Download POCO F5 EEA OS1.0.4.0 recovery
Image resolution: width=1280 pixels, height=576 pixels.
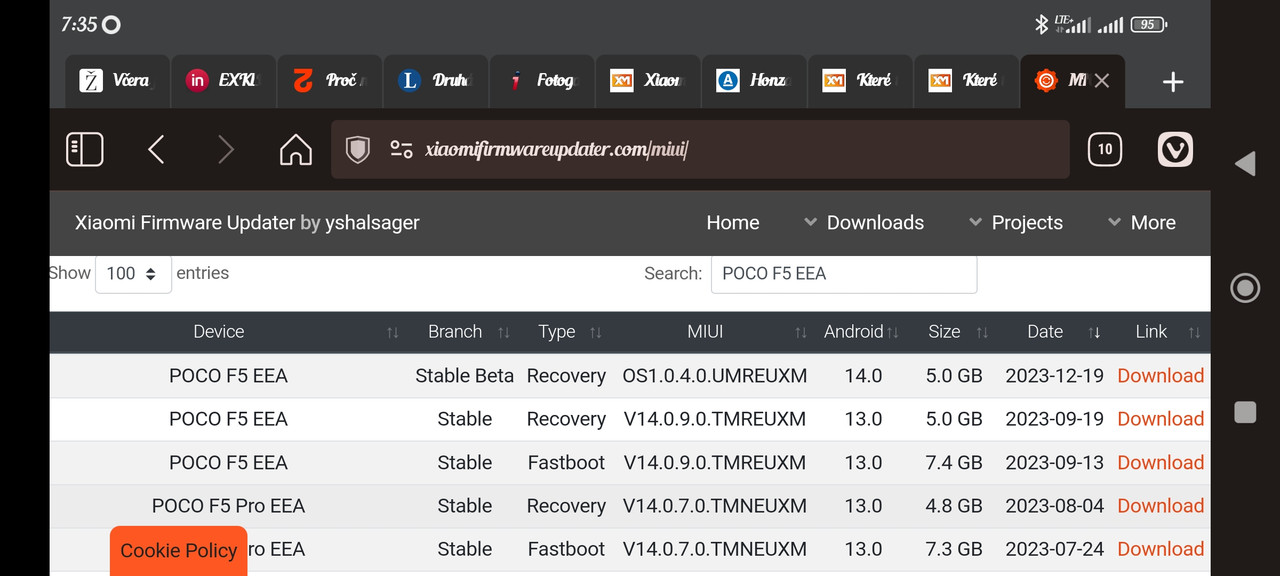1160,376
